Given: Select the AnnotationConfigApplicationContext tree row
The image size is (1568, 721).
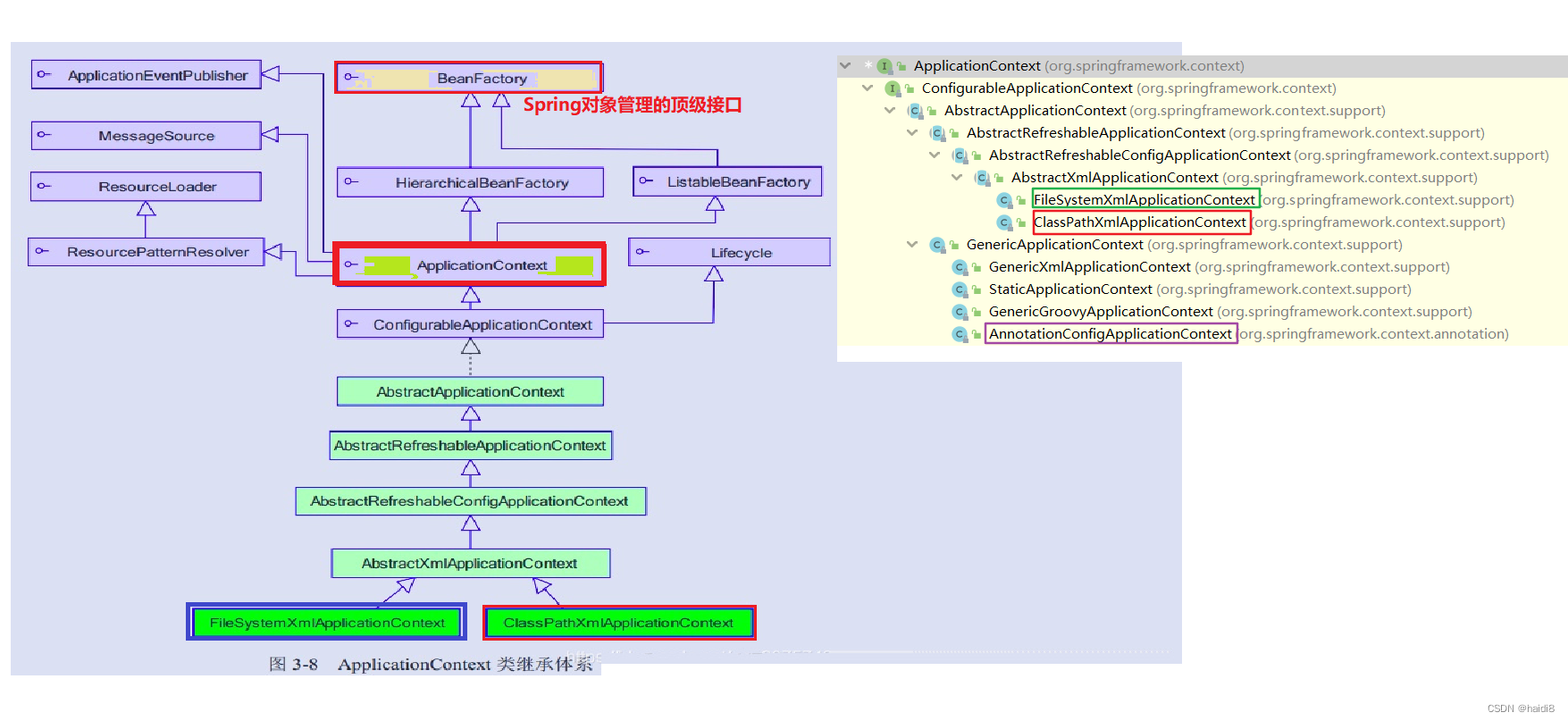Looking at the screenshot, I should [1203, 334].
